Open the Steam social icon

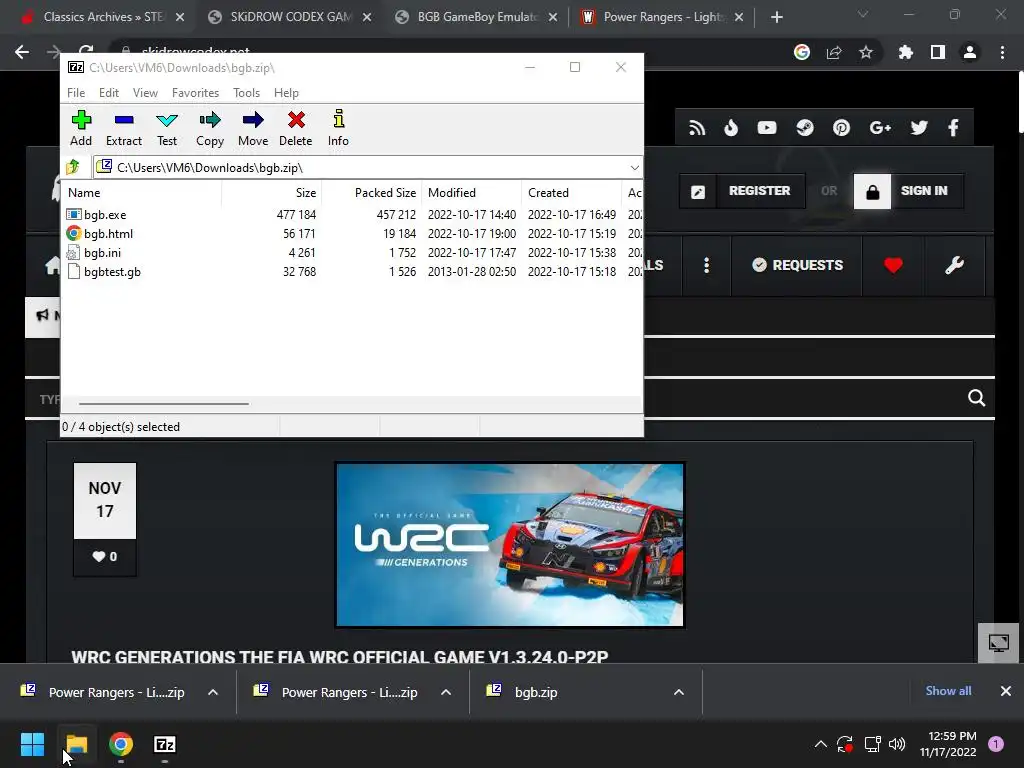click(x=805, y=127)
